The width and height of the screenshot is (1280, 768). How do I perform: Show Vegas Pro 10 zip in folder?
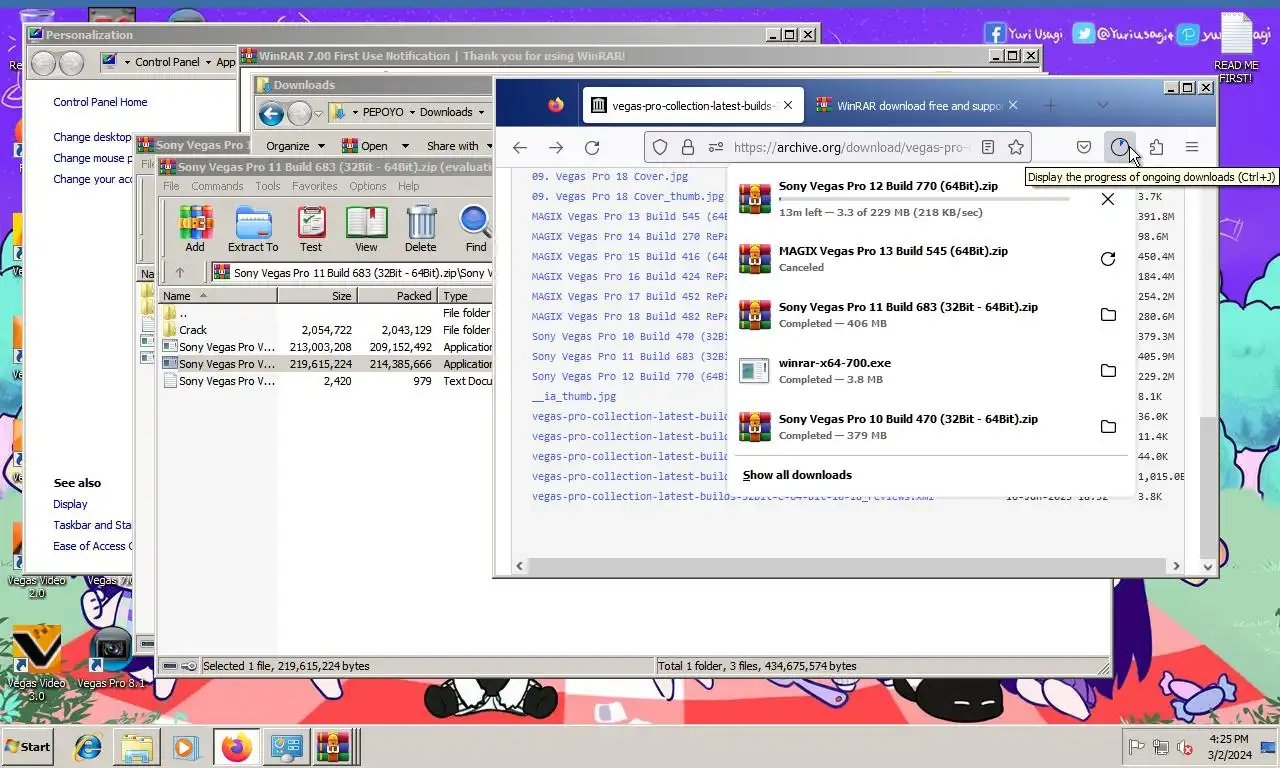1107,427
